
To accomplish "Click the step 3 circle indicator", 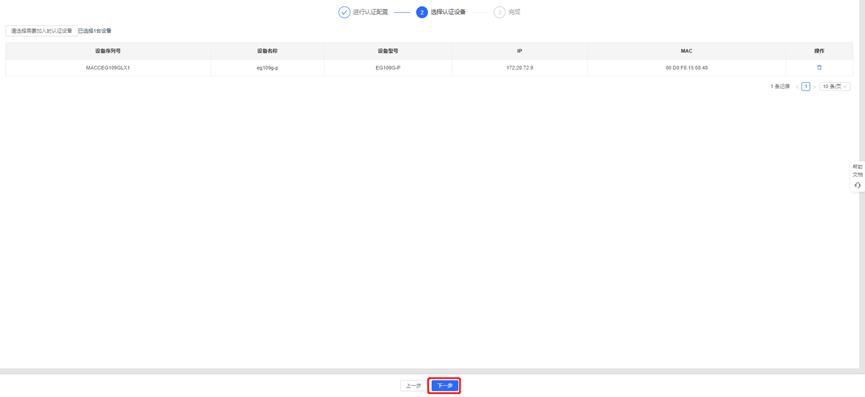I will 499,12.
